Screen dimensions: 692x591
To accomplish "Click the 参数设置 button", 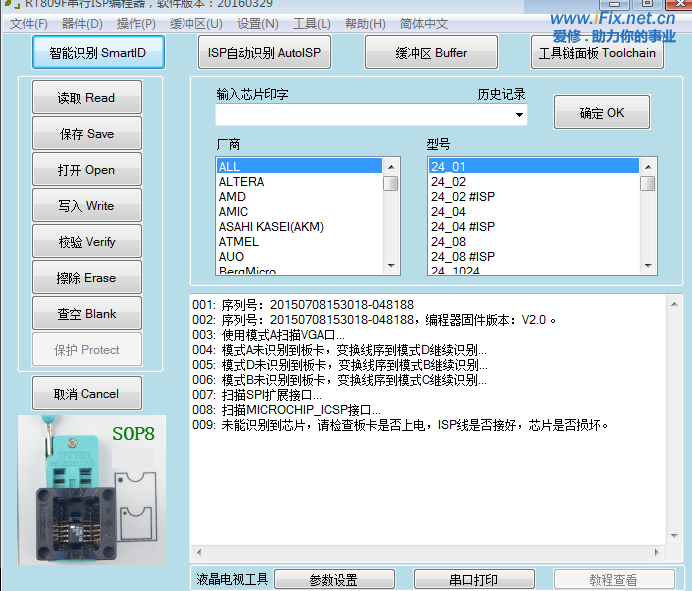I will [x=334, y=579].
